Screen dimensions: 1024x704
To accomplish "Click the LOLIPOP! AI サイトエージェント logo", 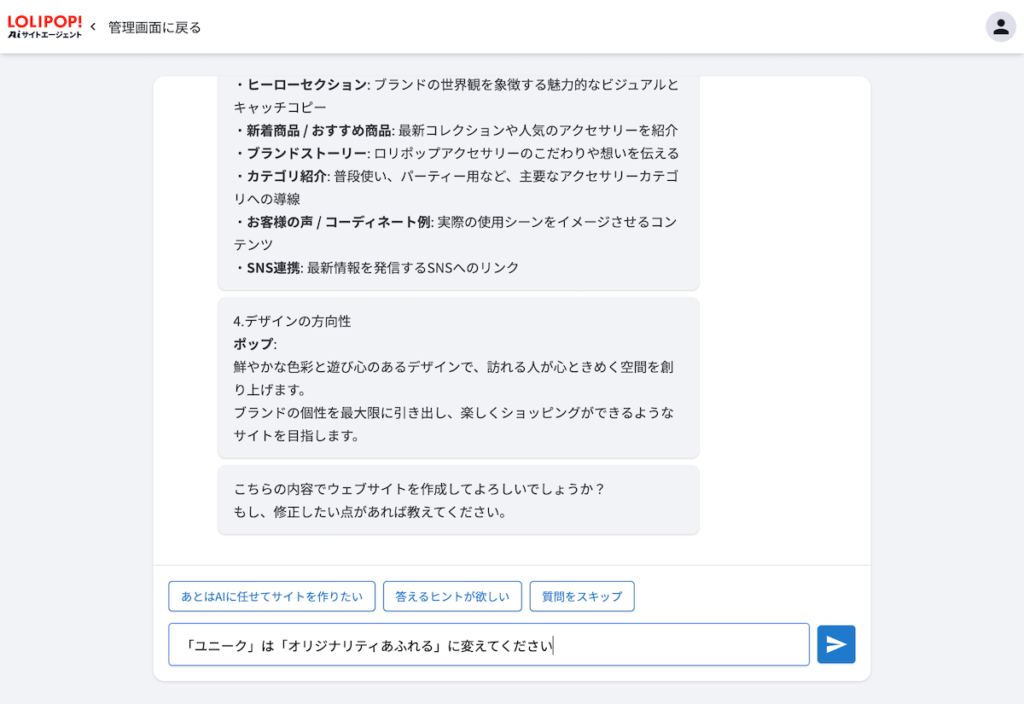I will (x=45, y=26).
